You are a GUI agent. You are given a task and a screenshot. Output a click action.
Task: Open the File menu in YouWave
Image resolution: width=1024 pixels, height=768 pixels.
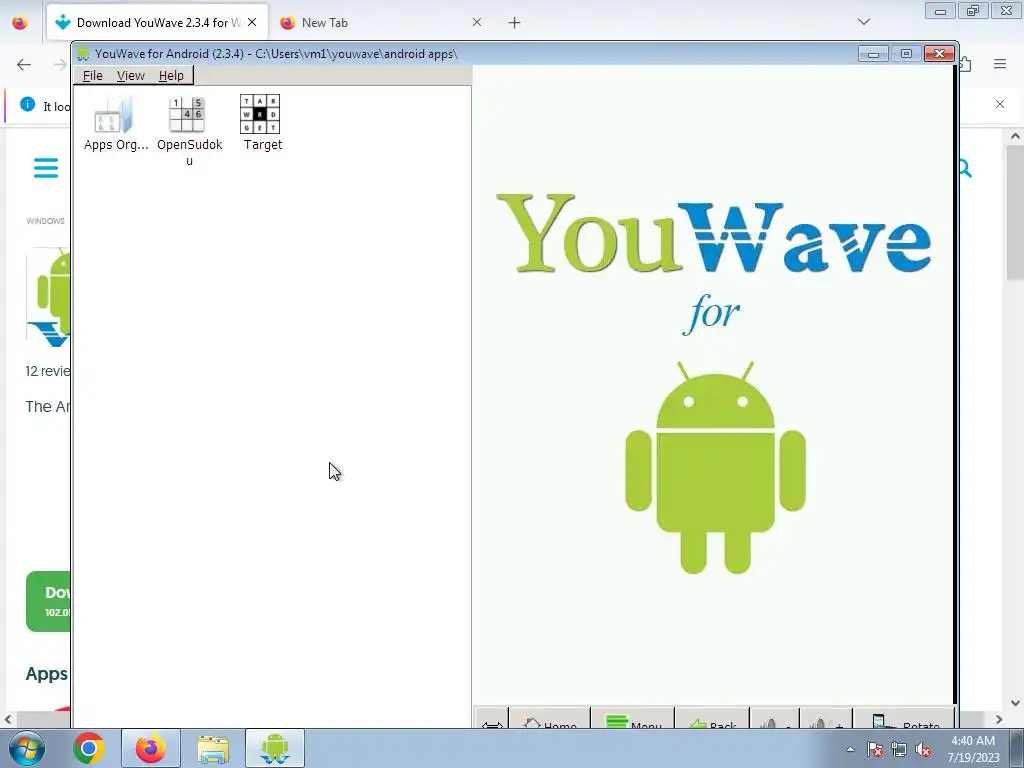coord(93,76)
